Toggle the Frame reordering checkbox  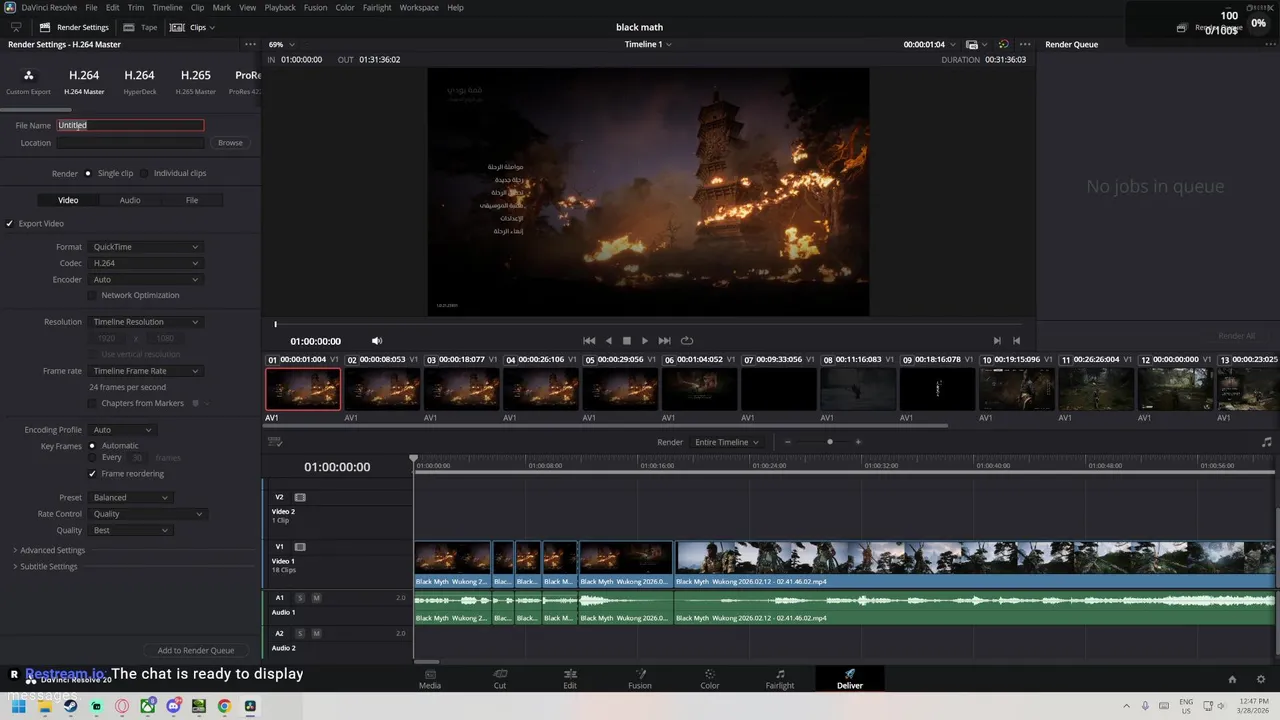coord(92,474)
